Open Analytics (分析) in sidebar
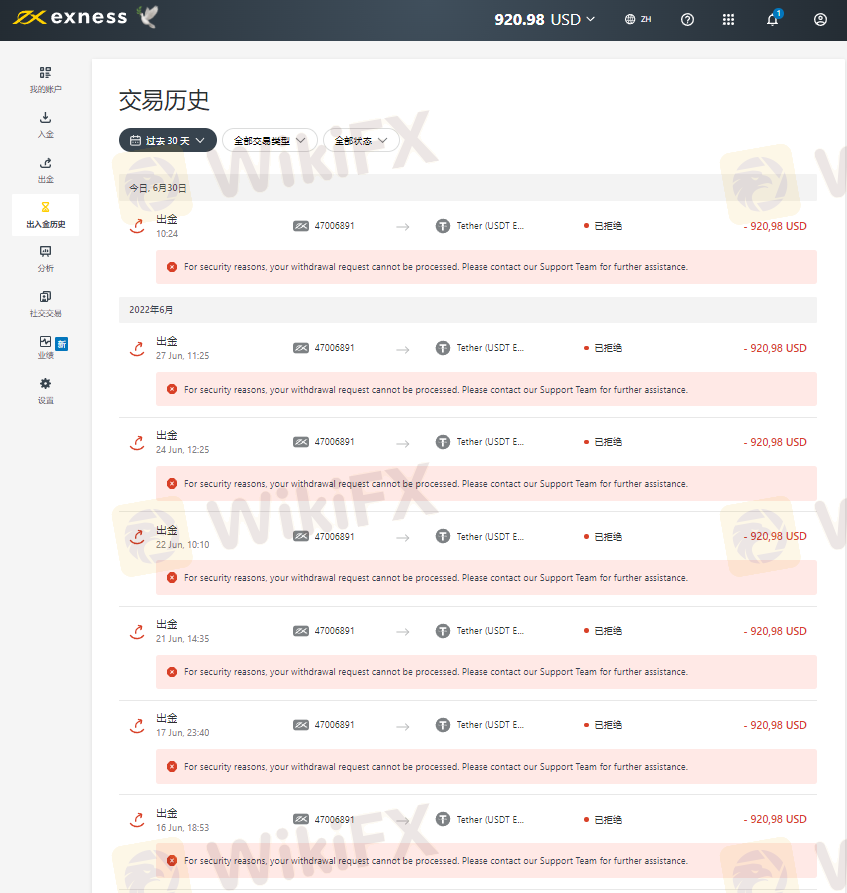Image resolution: width=847 pixels, height=893 pixels. coord(46,259)
